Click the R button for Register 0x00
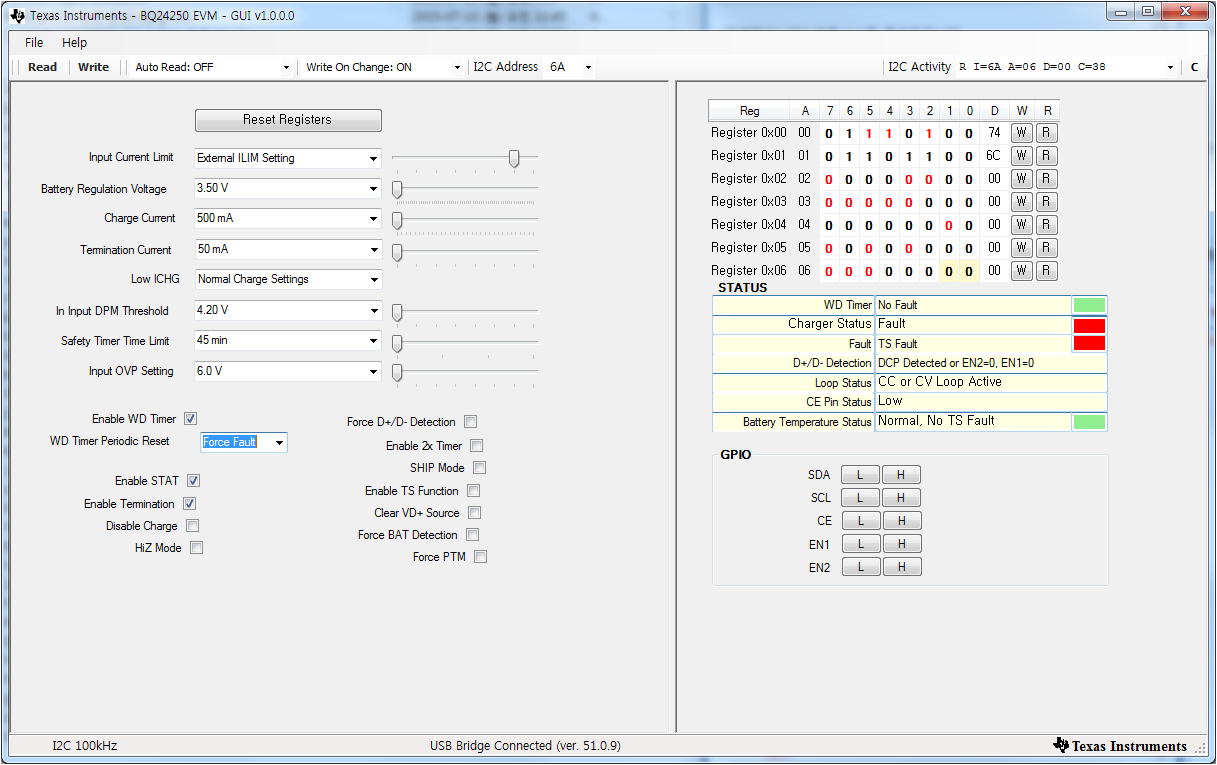1217x765 pixels. click(1046, 133)
